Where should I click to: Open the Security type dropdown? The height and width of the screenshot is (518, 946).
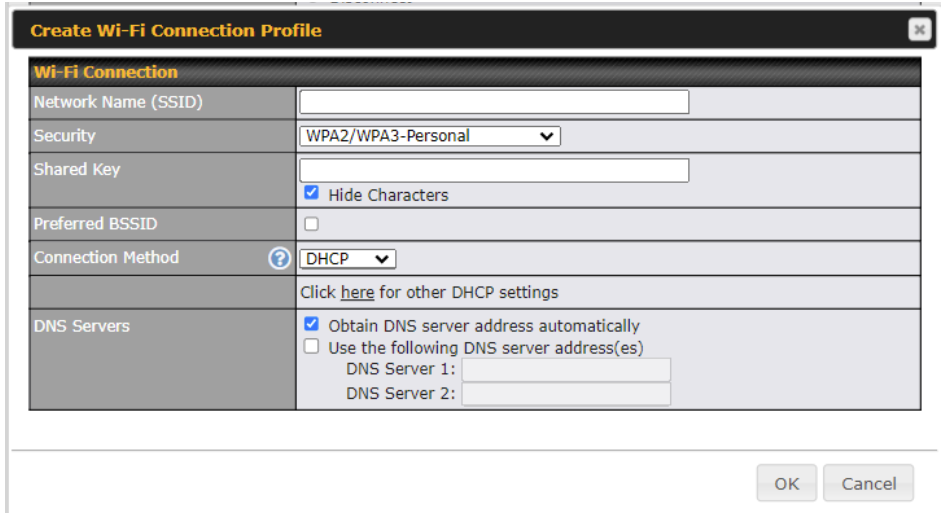click(429, 136)
